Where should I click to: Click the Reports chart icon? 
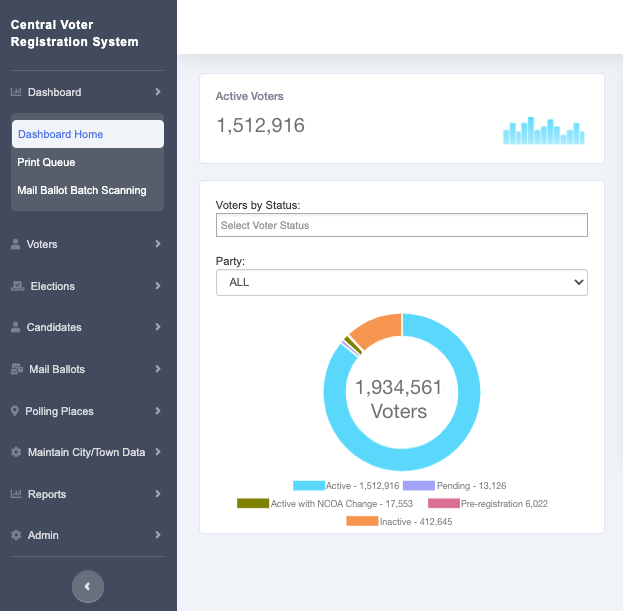pyautogui.click(x=16, y=494)
